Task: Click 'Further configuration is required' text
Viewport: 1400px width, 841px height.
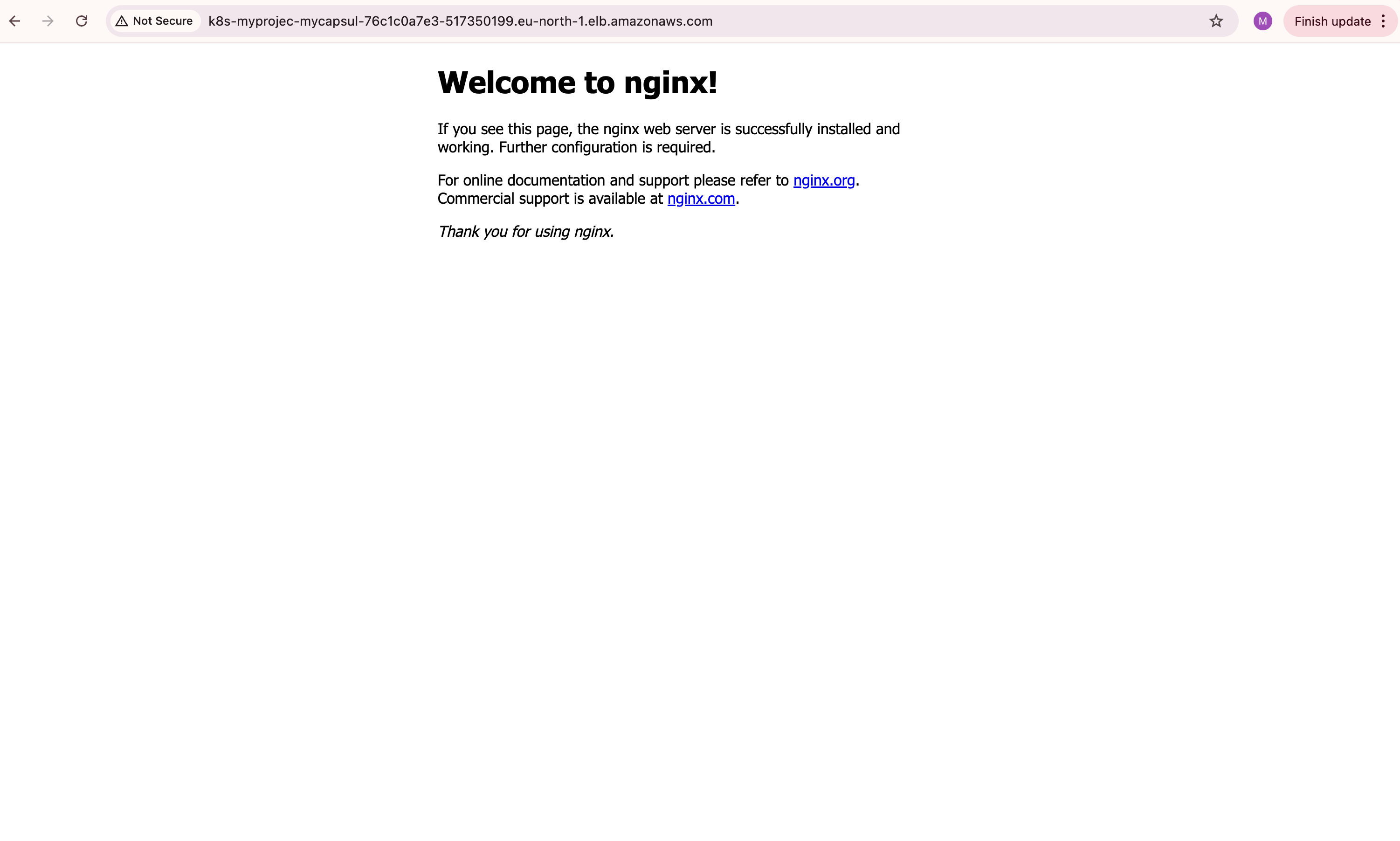Action: (x=607, y=147)
